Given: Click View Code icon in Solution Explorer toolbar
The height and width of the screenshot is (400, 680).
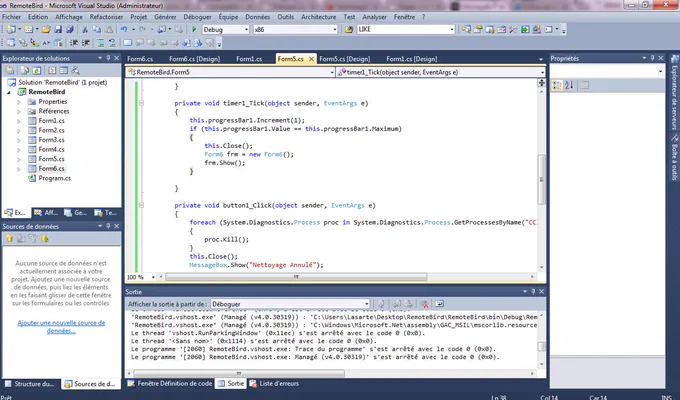Looking at the screenshot, I should [x=52, y=70].
